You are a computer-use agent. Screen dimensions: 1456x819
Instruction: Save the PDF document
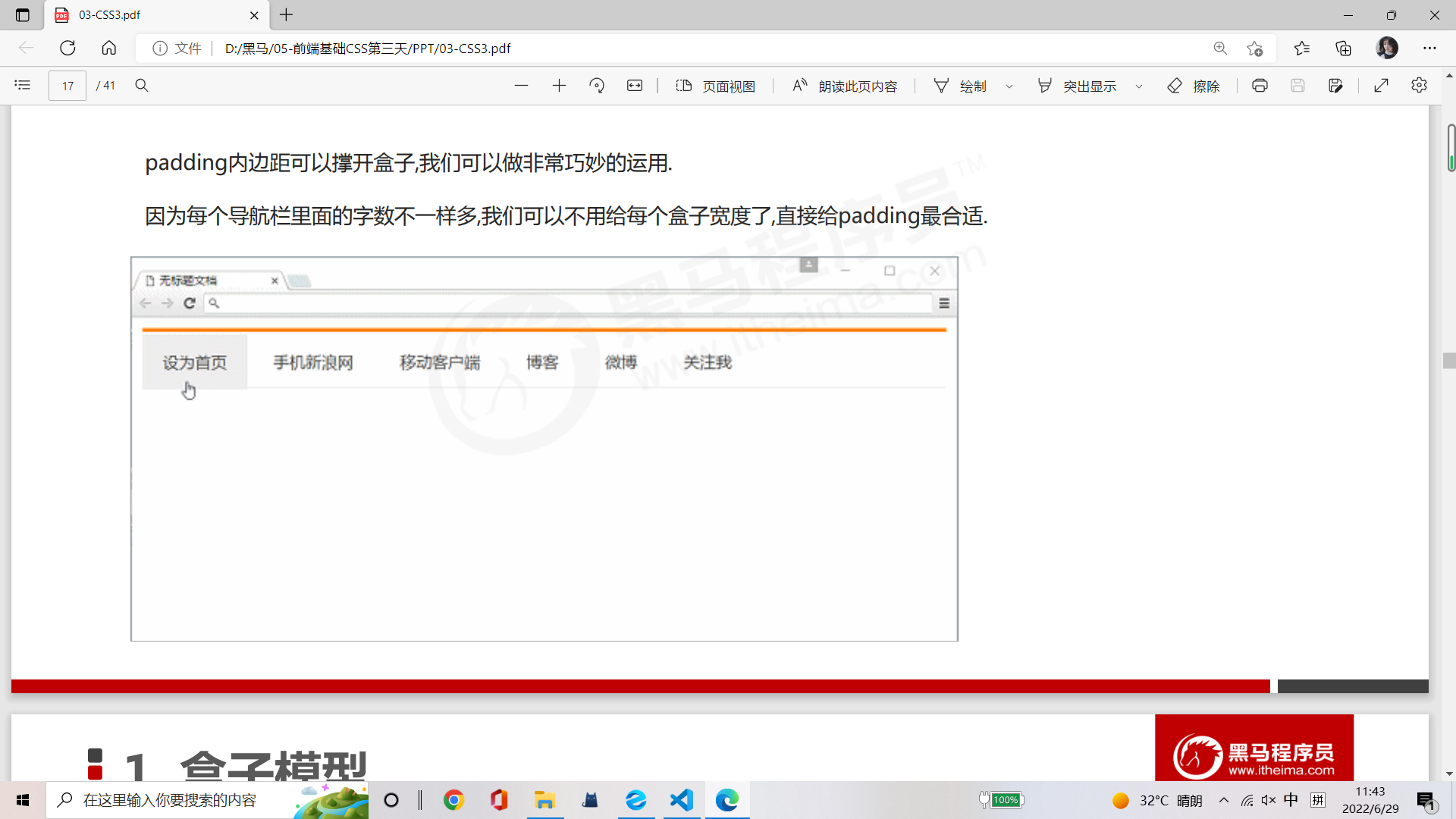click(x=1298, y=86)
